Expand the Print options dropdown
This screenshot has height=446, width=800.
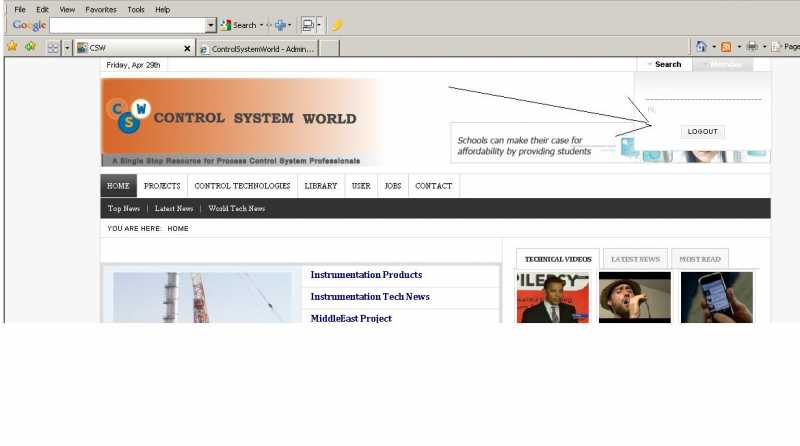coord(764,47)
